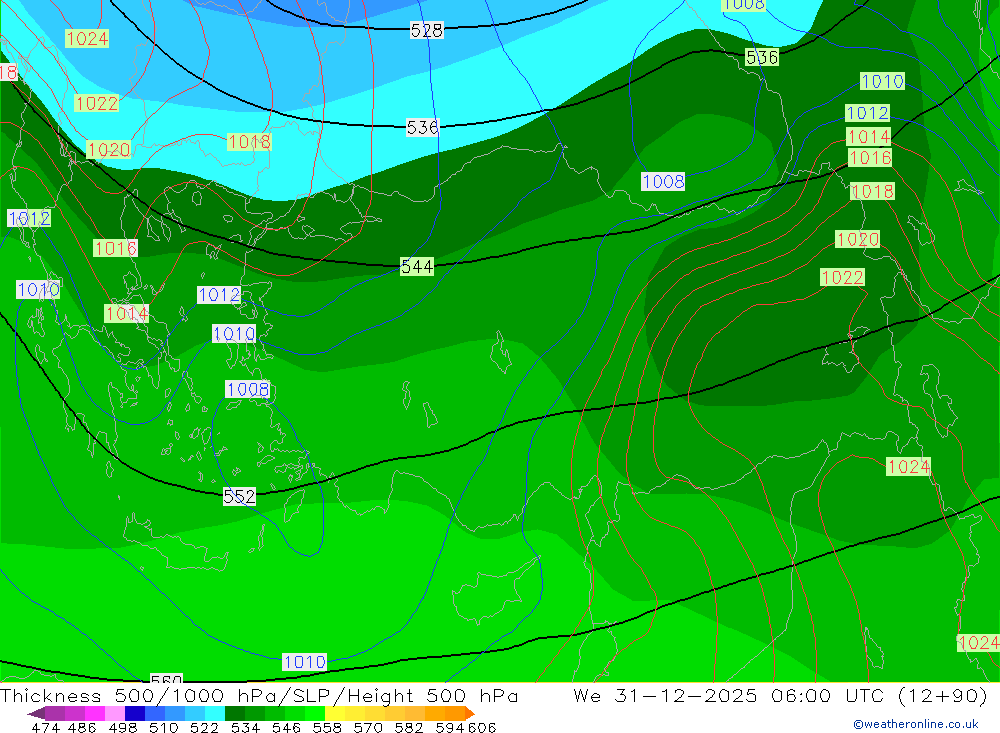Pick the dark navy blue legend swatch
Screen dimensions: 1000x733
tap(135, 713)
